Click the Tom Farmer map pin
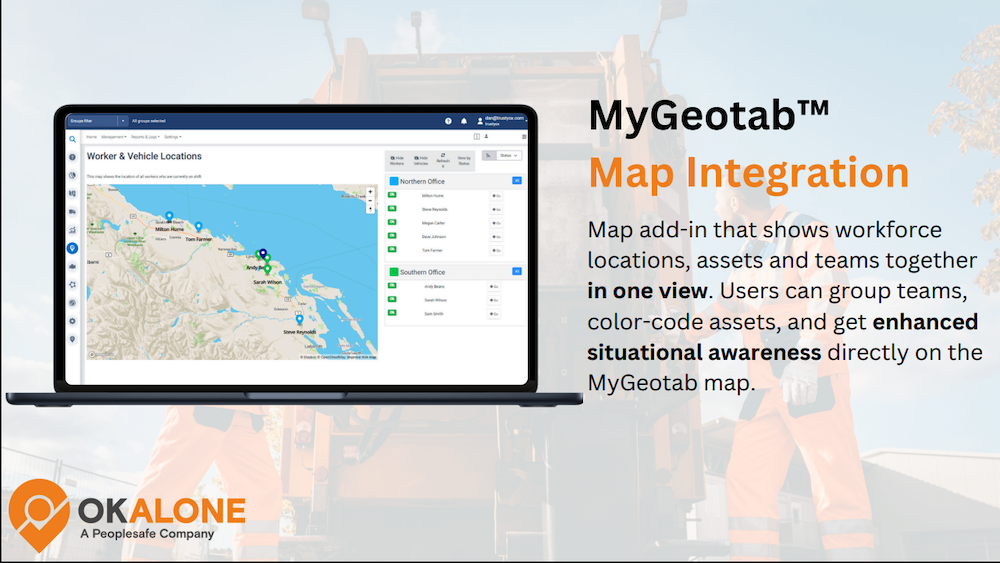Viewport: 1000px width, 563px height. pos(198,227)
